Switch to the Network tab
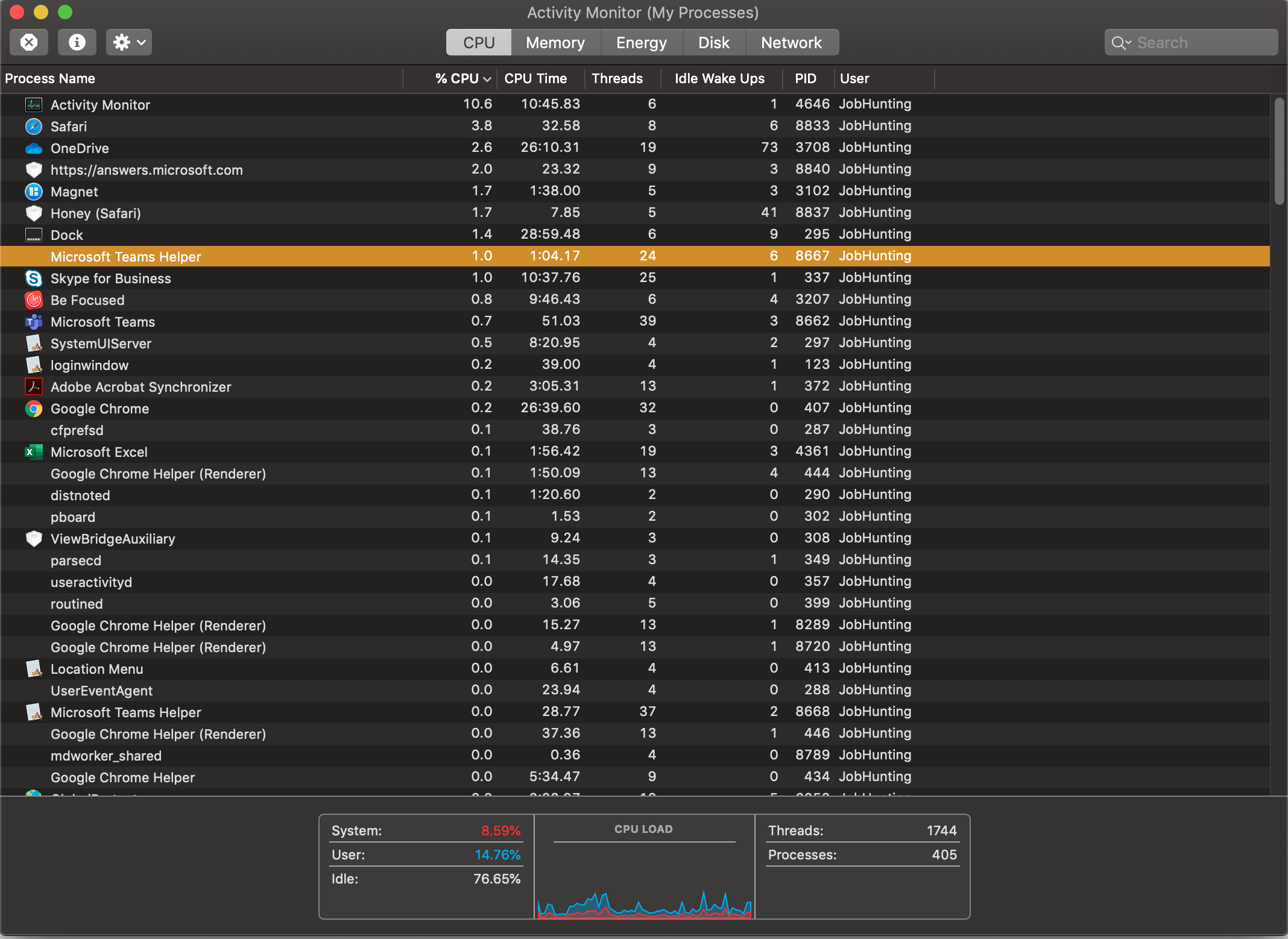Screen dimensions: 1288x939 pos(791,43)
